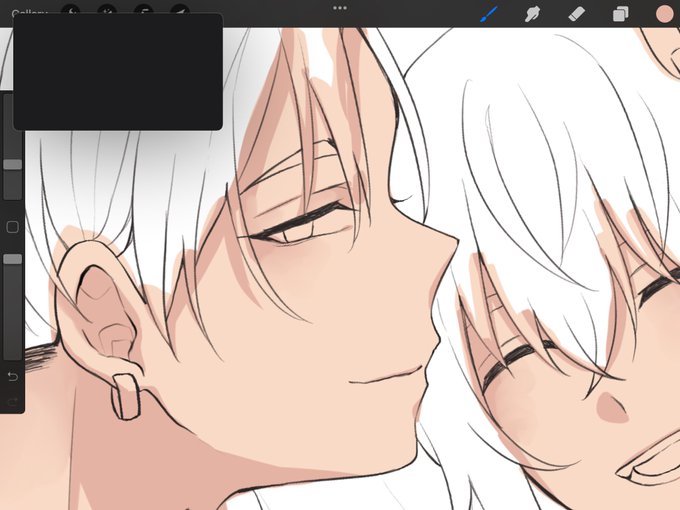
Task: Tap the three-dot multitasking menu
Action: [340, 8]
